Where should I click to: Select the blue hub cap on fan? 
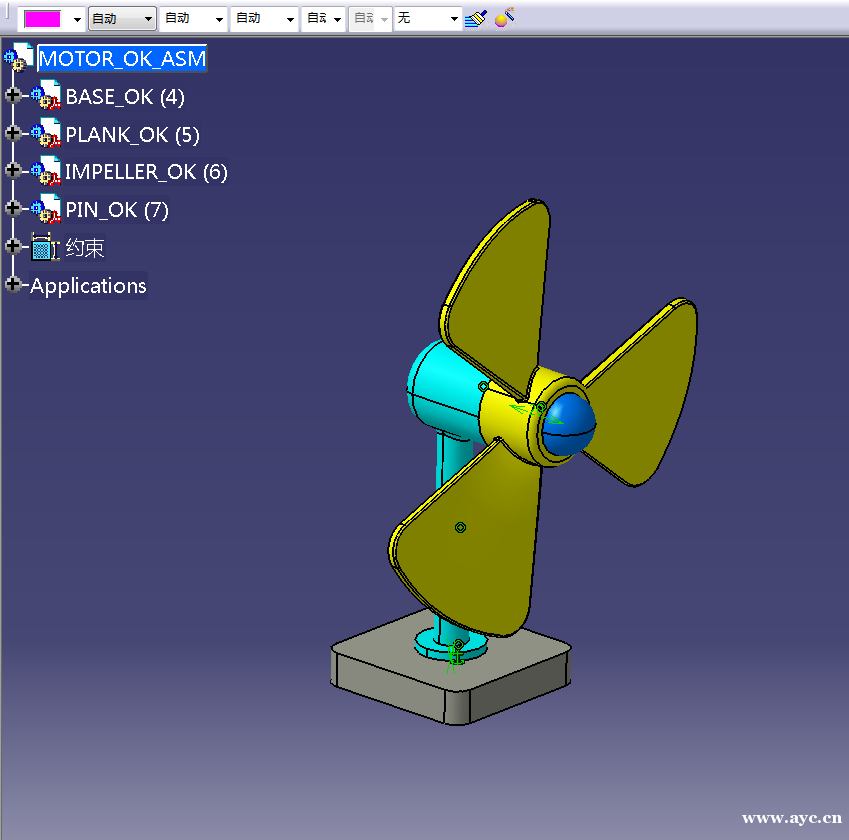point(572,422)
